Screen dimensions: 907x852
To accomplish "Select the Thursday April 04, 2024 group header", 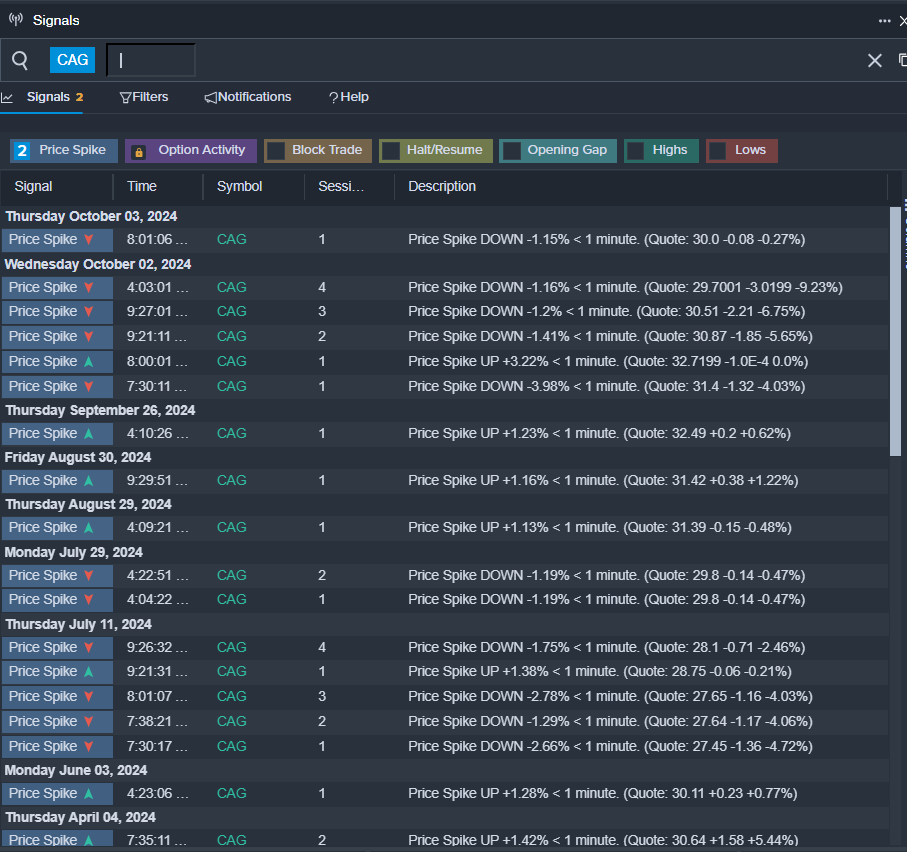I will [x=80, y=817].
